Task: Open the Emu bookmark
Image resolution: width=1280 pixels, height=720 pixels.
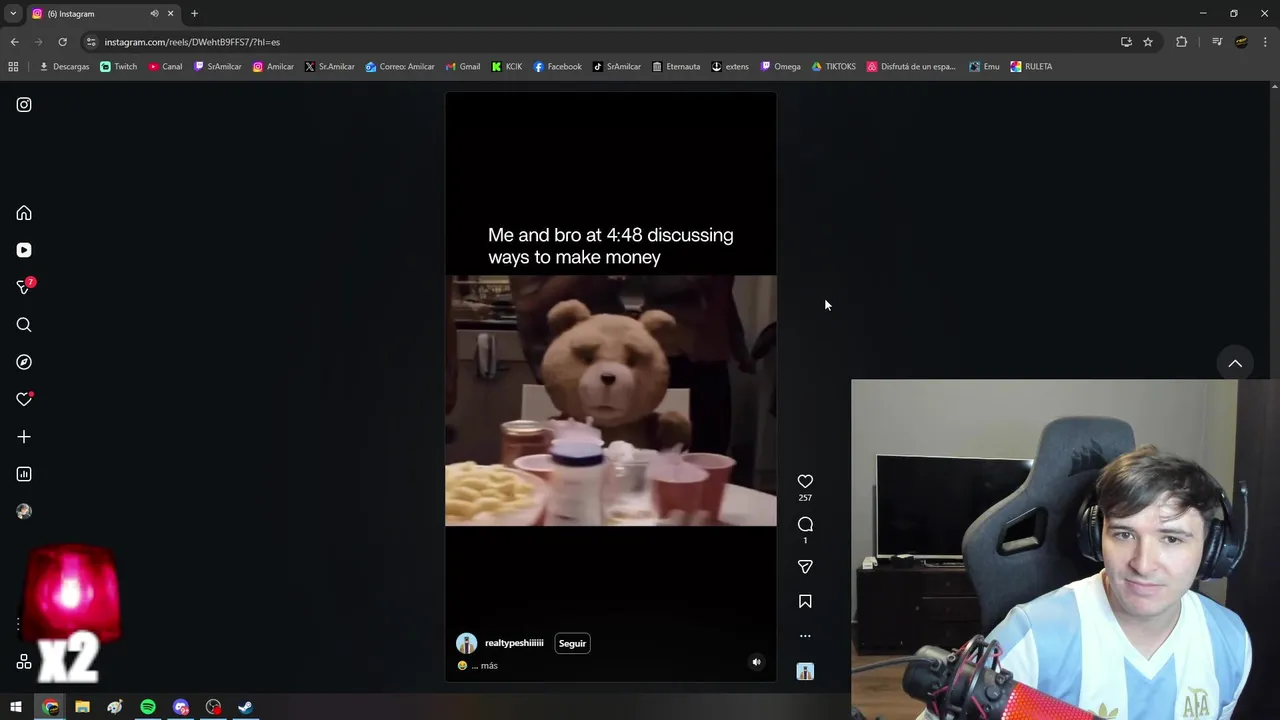Action: (984, 67)
